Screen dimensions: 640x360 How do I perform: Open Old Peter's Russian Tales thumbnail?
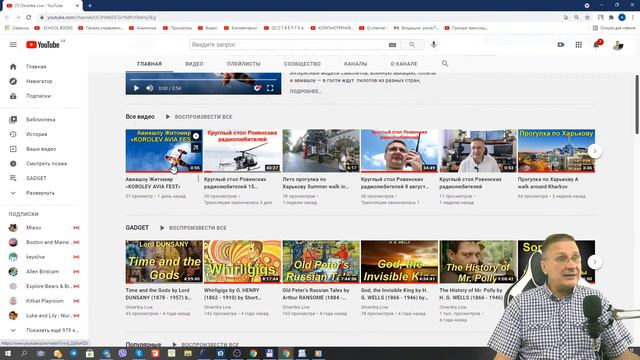pyautogui.click(x=321, y=262)
